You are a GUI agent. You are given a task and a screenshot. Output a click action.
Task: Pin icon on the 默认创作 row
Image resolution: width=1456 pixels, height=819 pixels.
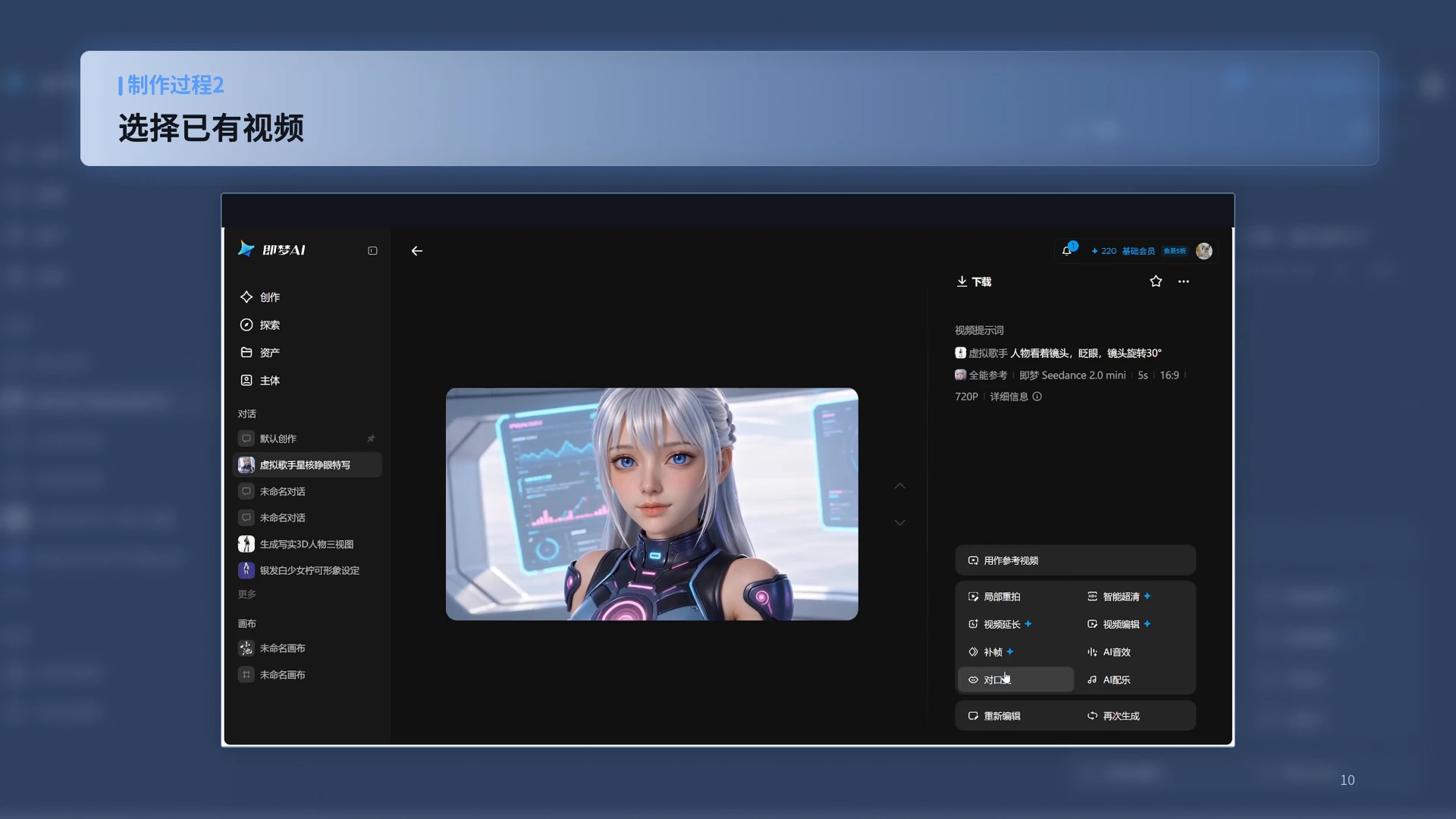pyautogui.click(x=371, y=438)
